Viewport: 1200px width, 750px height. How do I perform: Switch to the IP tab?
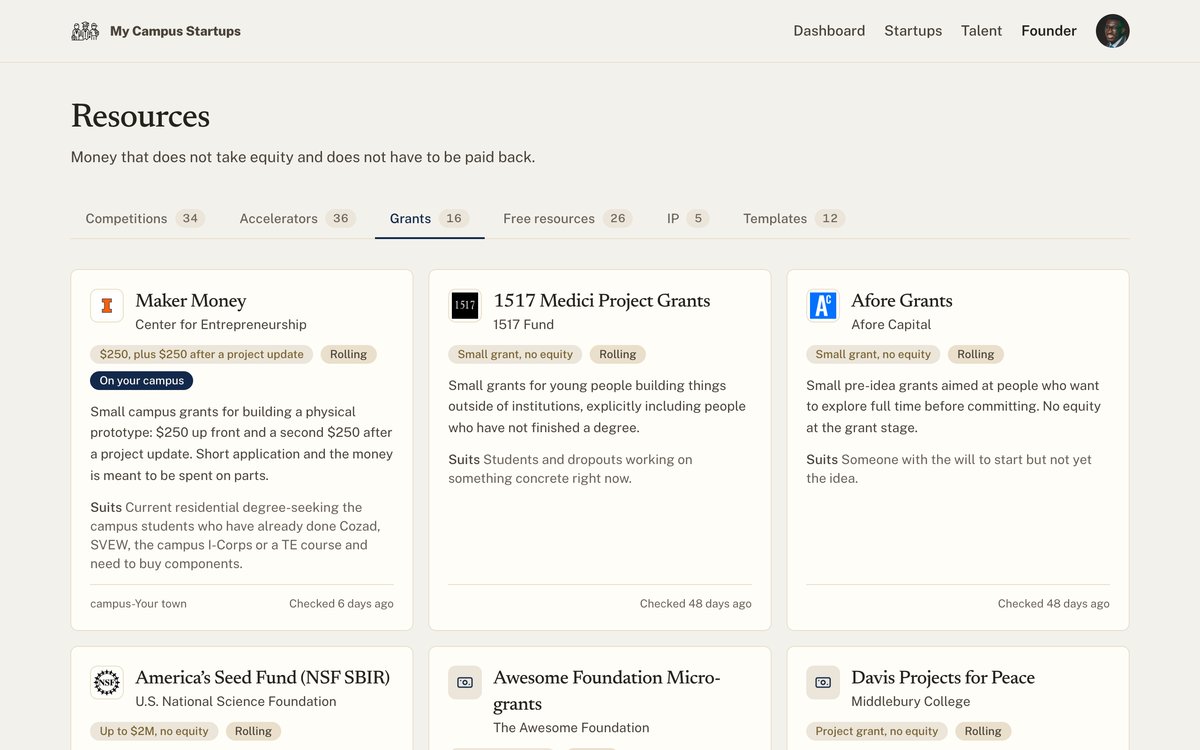(x=688, y=218)
